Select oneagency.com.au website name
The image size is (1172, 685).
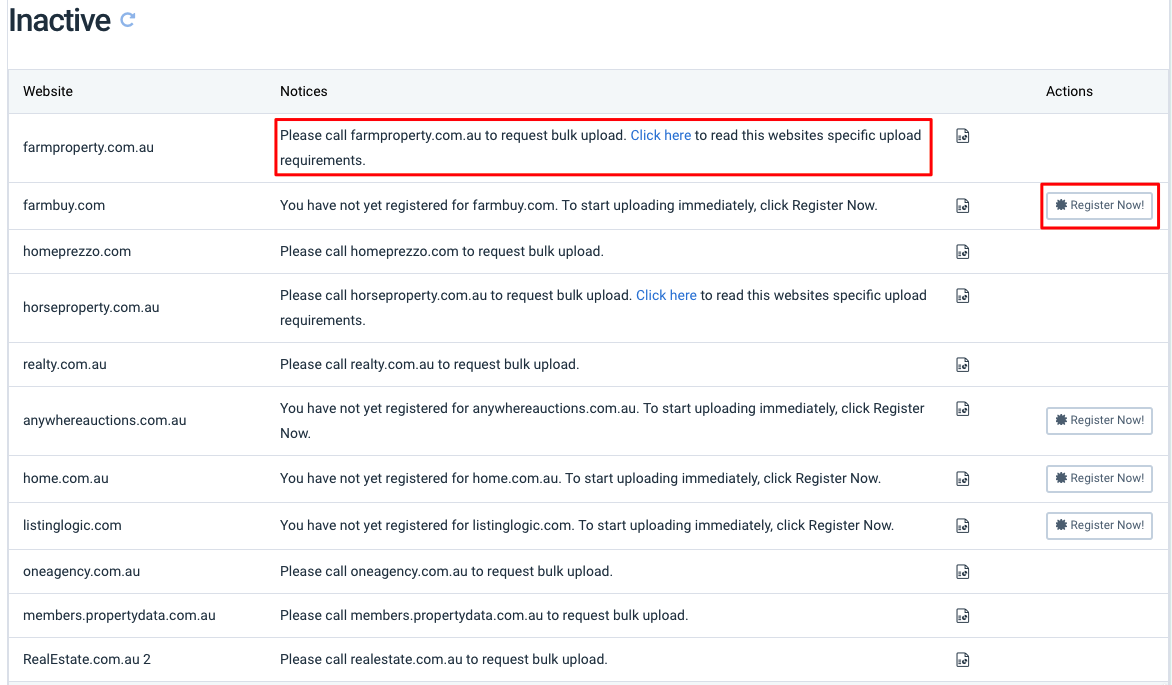pyautogui.click(x=81, y=571)
